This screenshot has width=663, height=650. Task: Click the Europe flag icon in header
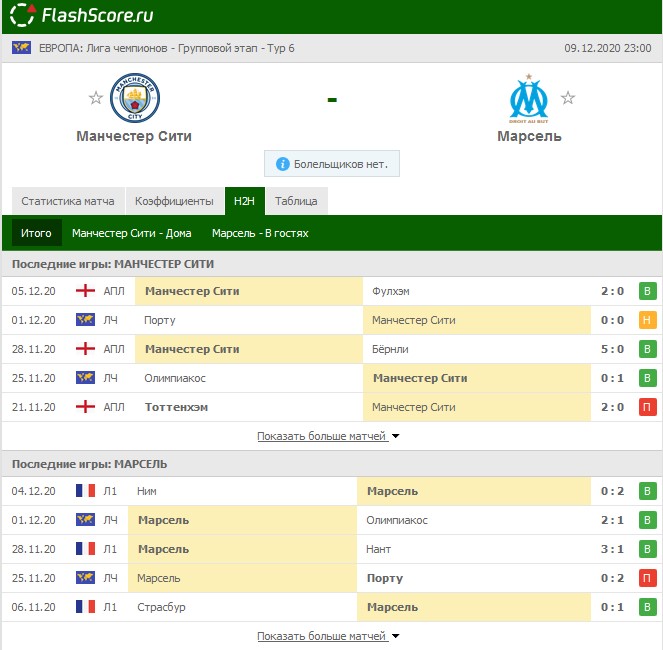tap(21, 47)
